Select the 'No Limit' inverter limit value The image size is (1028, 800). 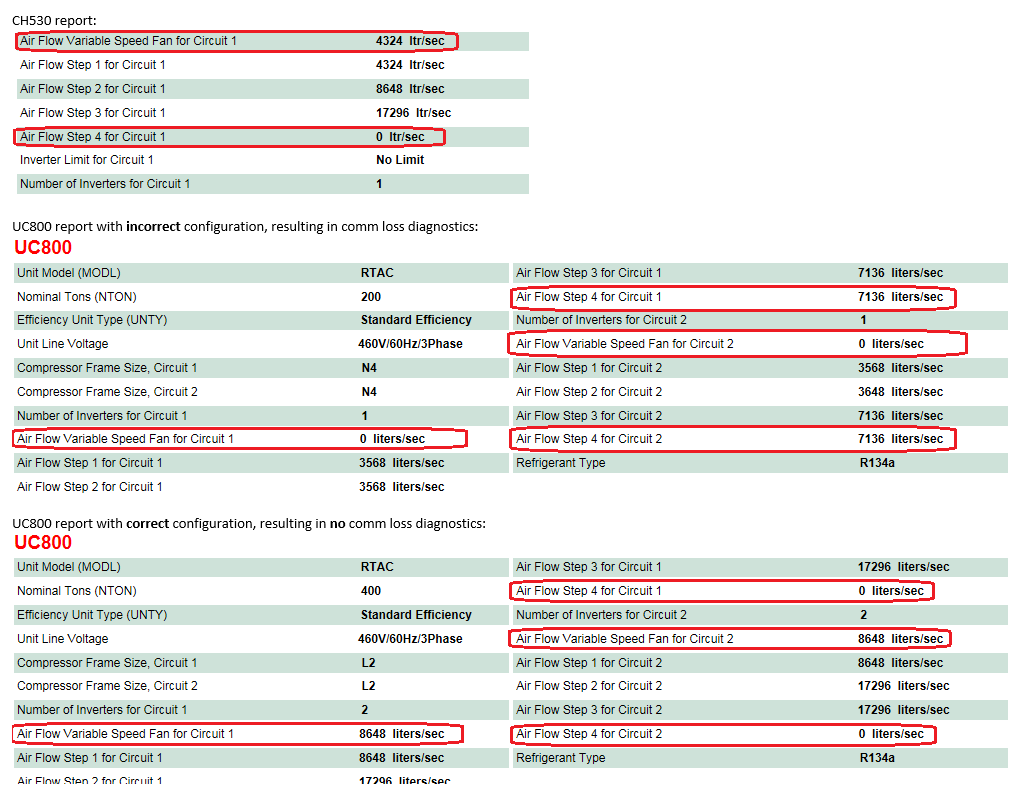(400, 160)
